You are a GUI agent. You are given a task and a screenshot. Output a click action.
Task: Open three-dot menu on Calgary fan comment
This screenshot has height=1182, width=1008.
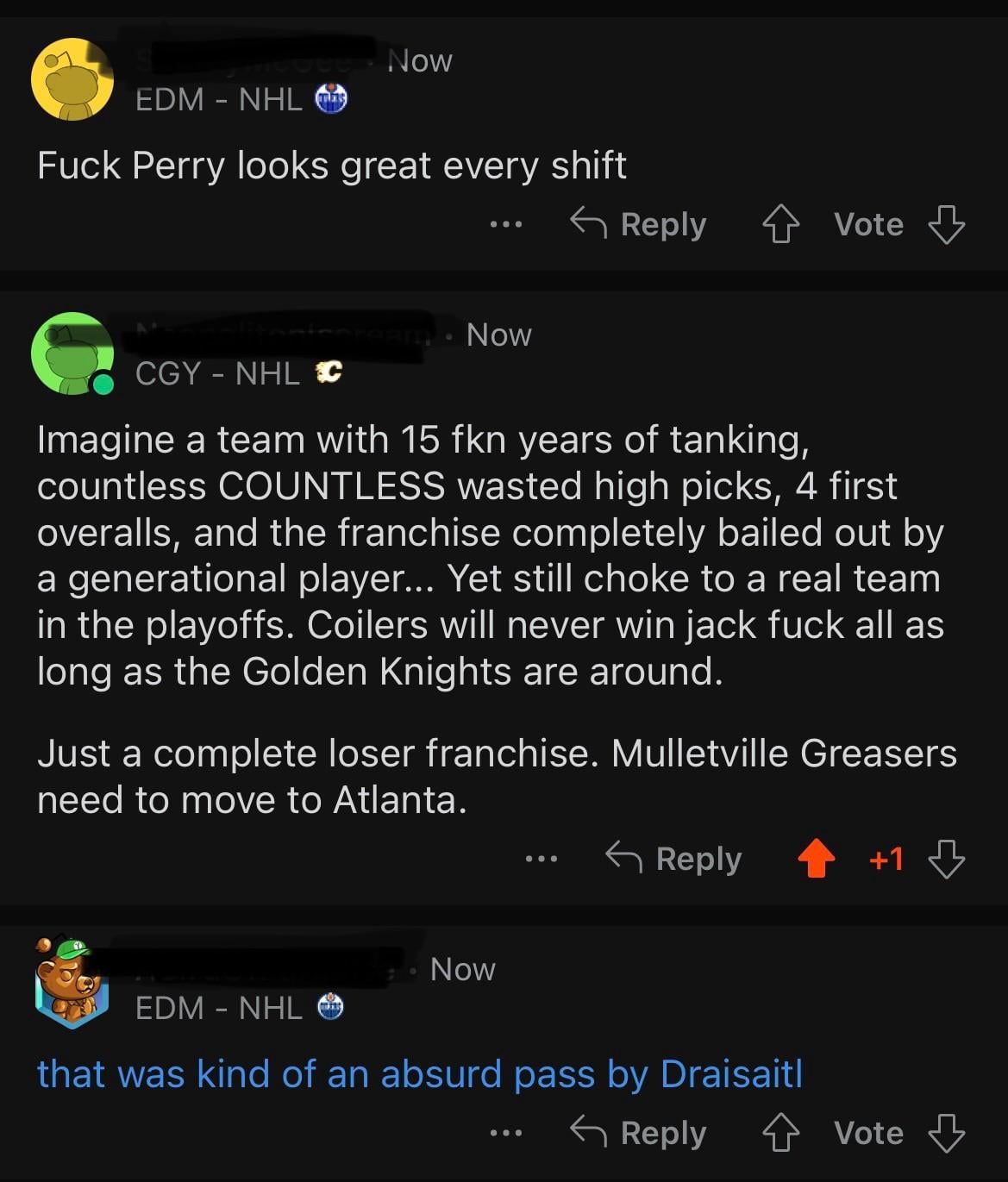(542, 860)
